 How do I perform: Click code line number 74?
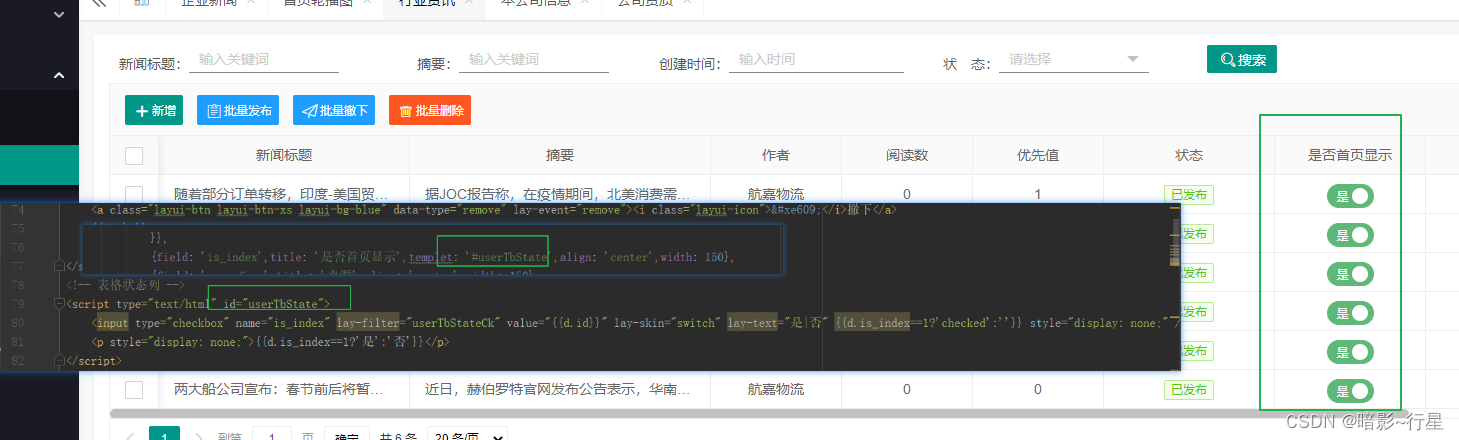pyautogui.click(x=17, y=211)
